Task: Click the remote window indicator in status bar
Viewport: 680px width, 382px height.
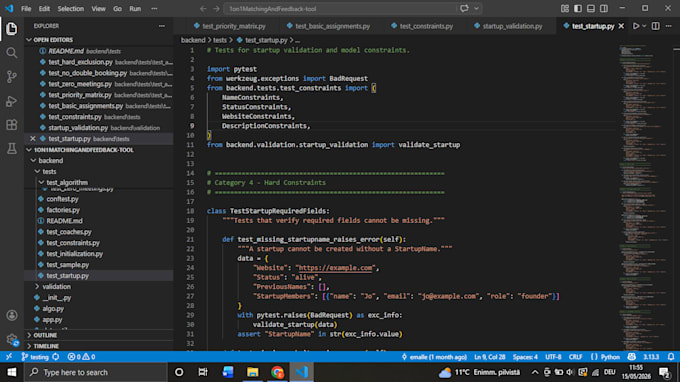Action: pos(9,357)
